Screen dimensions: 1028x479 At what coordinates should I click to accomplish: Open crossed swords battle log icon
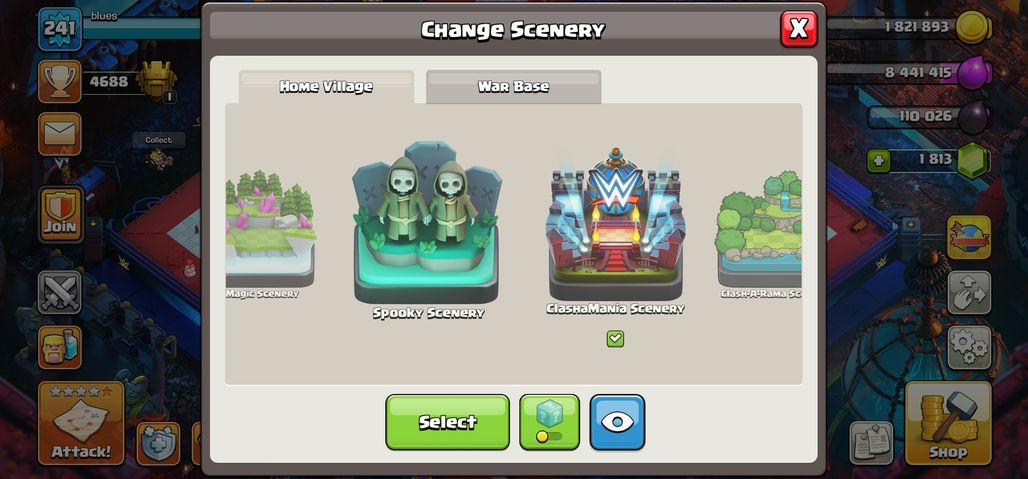click(x=60, y=292)
